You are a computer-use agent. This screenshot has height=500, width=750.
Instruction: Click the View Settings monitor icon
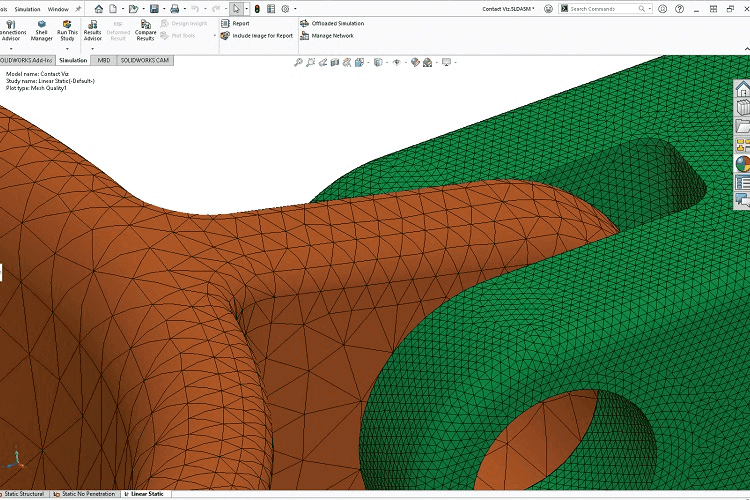click(447, 62)
